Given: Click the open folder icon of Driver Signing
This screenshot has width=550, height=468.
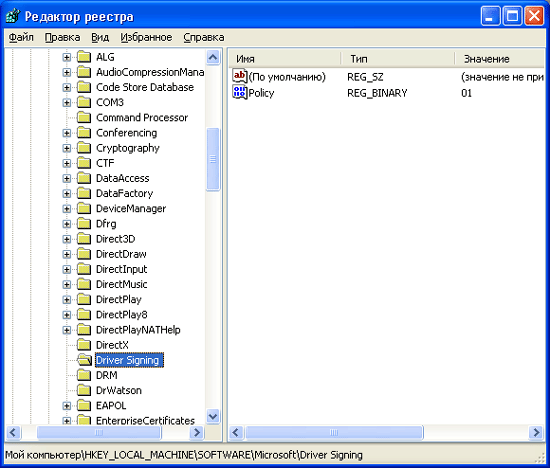Looking at the screenshot, I should click(85, 360).
